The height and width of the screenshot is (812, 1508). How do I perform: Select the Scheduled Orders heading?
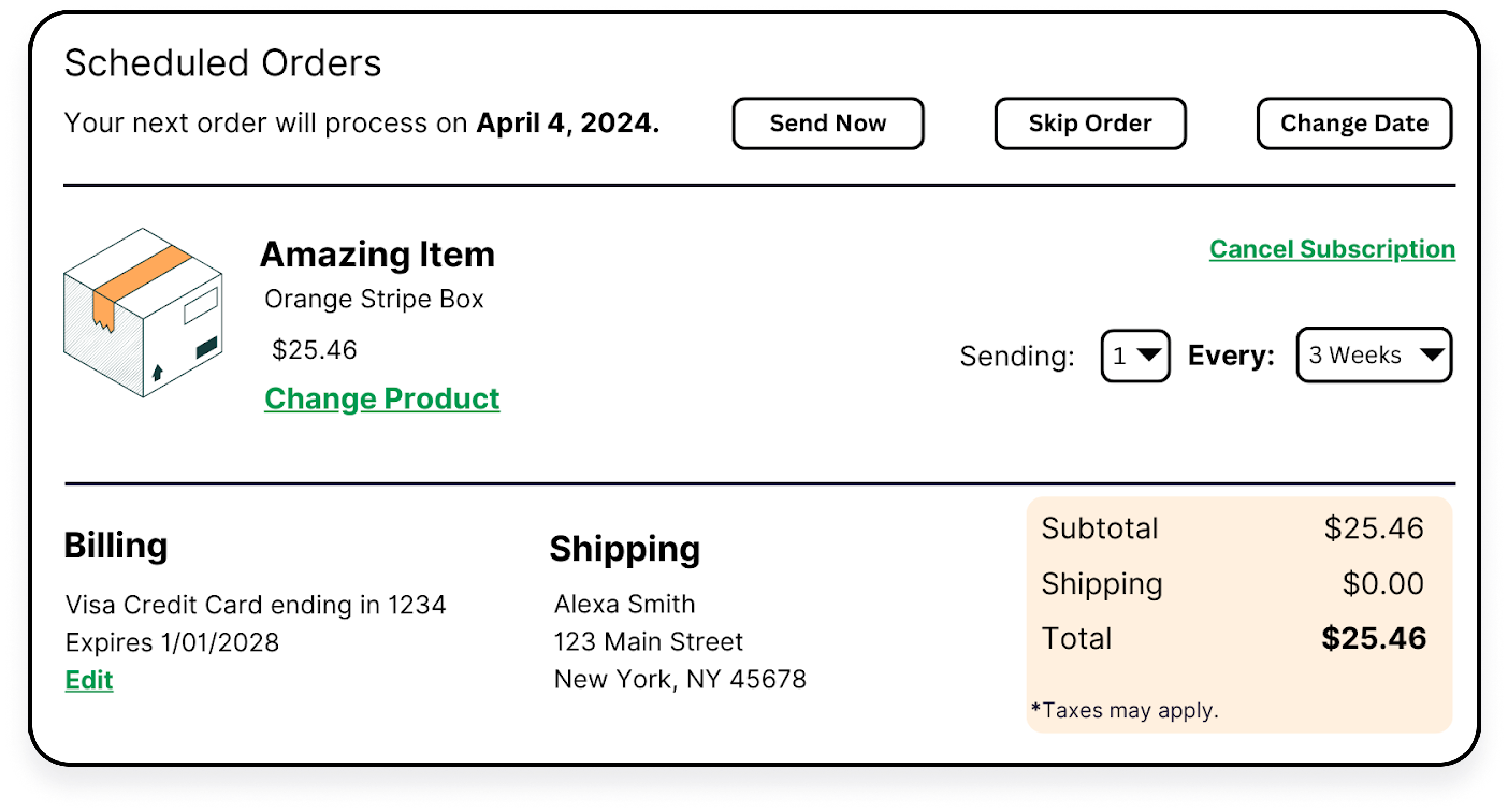coord(223,63)
